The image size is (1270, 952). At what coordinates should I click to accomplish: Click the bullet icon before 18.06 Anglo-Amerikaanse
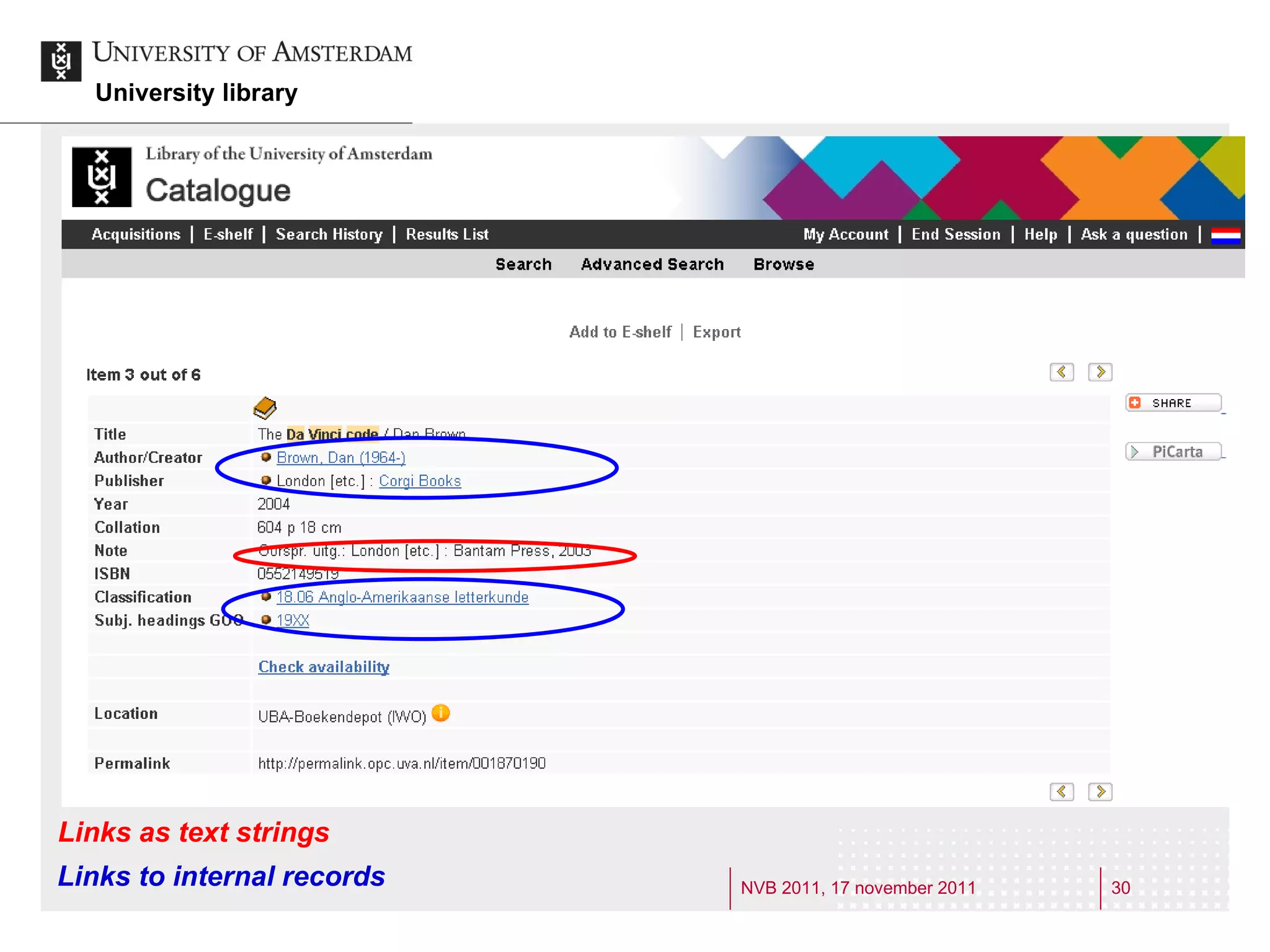point(266,596)
